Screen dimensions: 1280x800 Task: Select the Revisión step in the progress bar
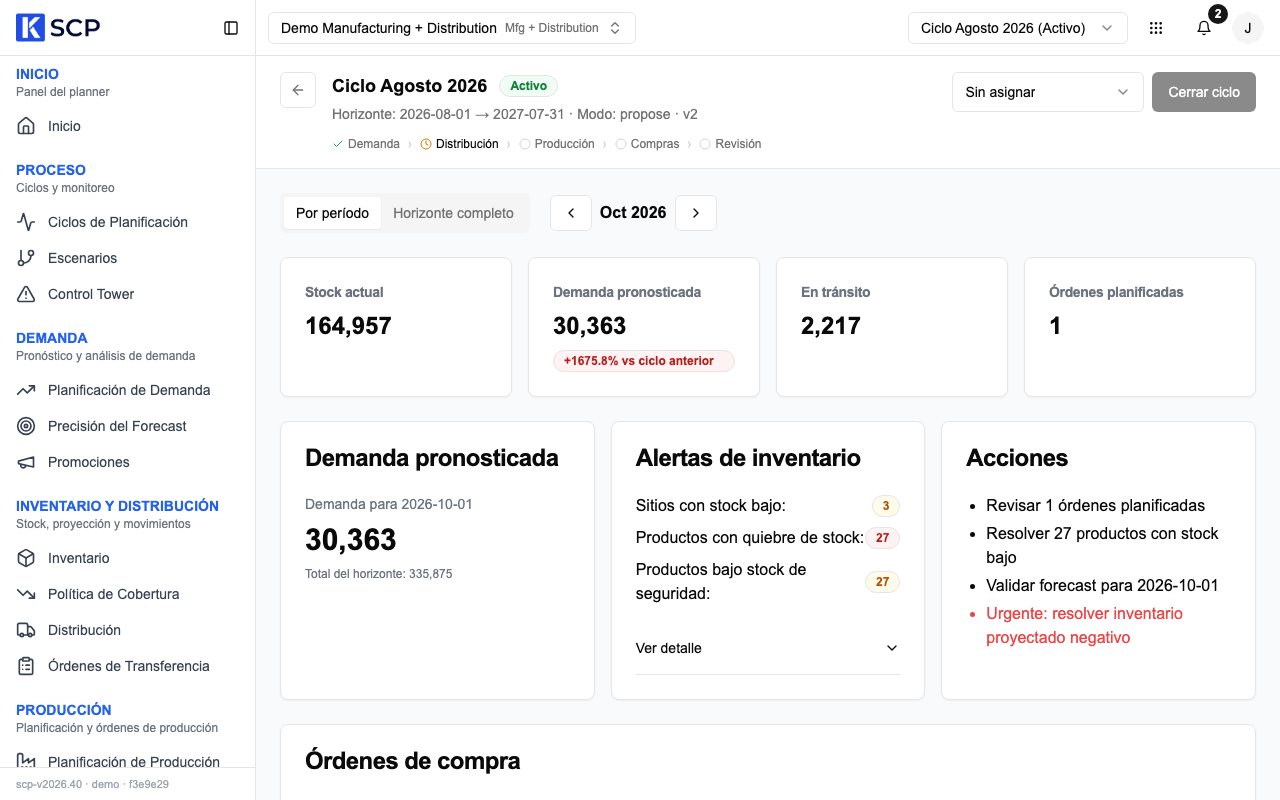(730, 144)
